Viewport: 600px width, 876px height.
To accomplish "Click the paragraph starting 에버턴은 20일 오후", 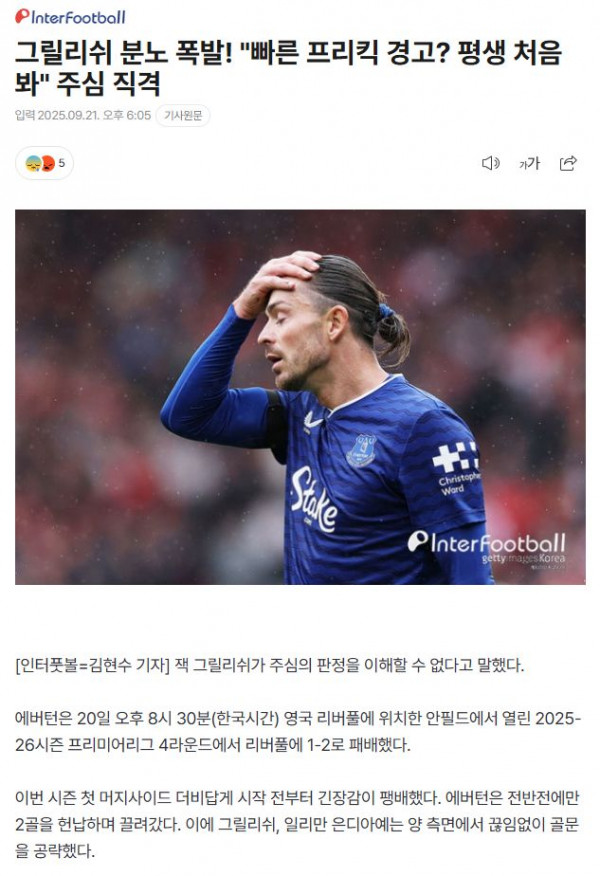I will pos(298,731).
